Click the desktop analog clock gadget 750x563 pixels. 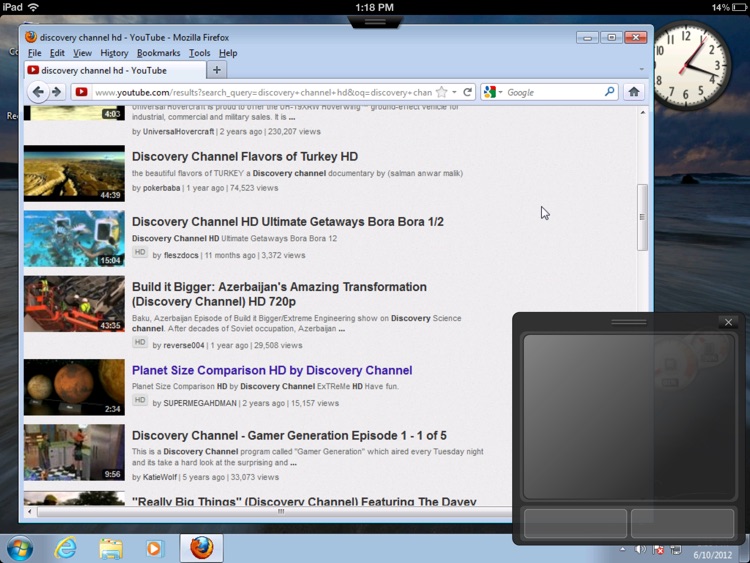click(689, 66)
